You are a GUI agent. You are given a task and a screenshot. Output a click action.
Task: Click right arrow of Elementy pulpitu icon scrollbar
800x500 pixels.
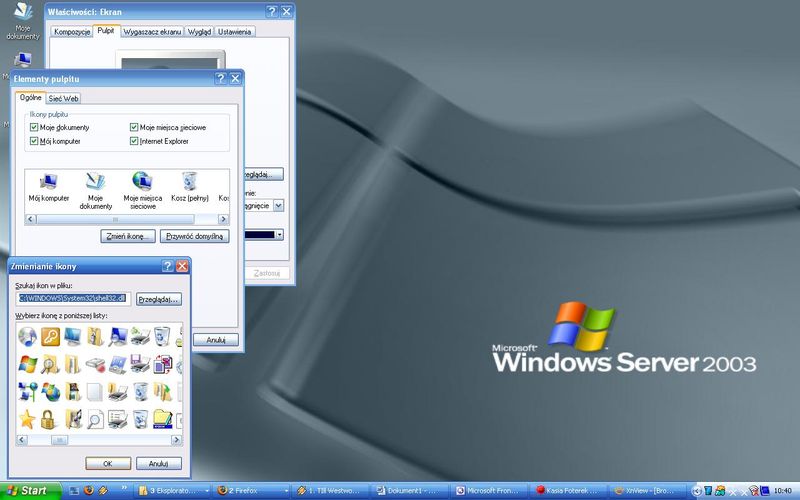(x=223, y=219)
